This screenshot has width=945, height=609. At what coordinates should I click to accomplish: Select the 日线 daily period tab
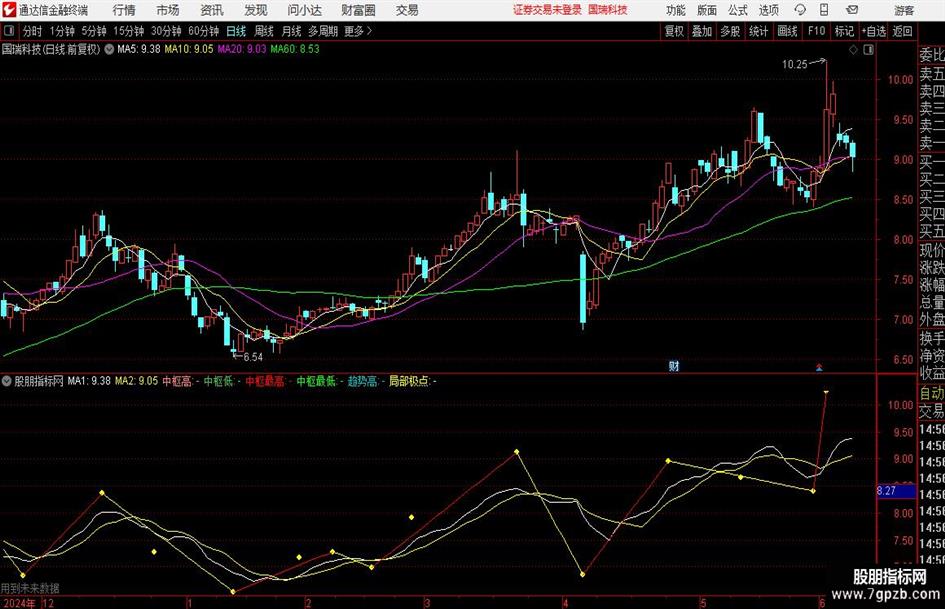pyautogui.click(x=236, y=31)
